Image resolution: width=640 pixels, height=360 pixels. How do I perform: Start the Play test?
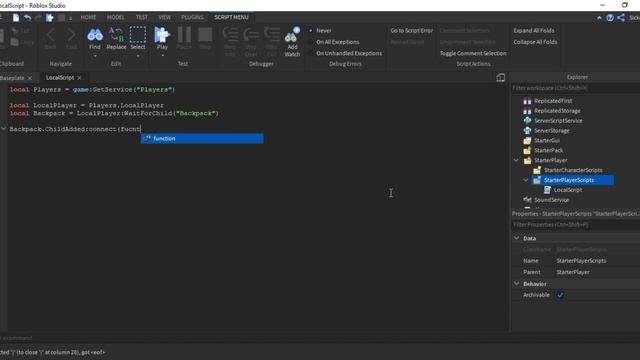click(162, 38)
